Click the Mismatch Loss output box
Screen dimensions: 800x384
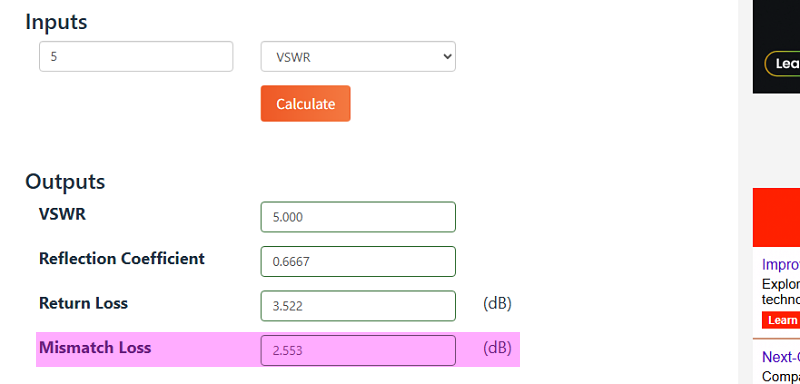[358, 350]
